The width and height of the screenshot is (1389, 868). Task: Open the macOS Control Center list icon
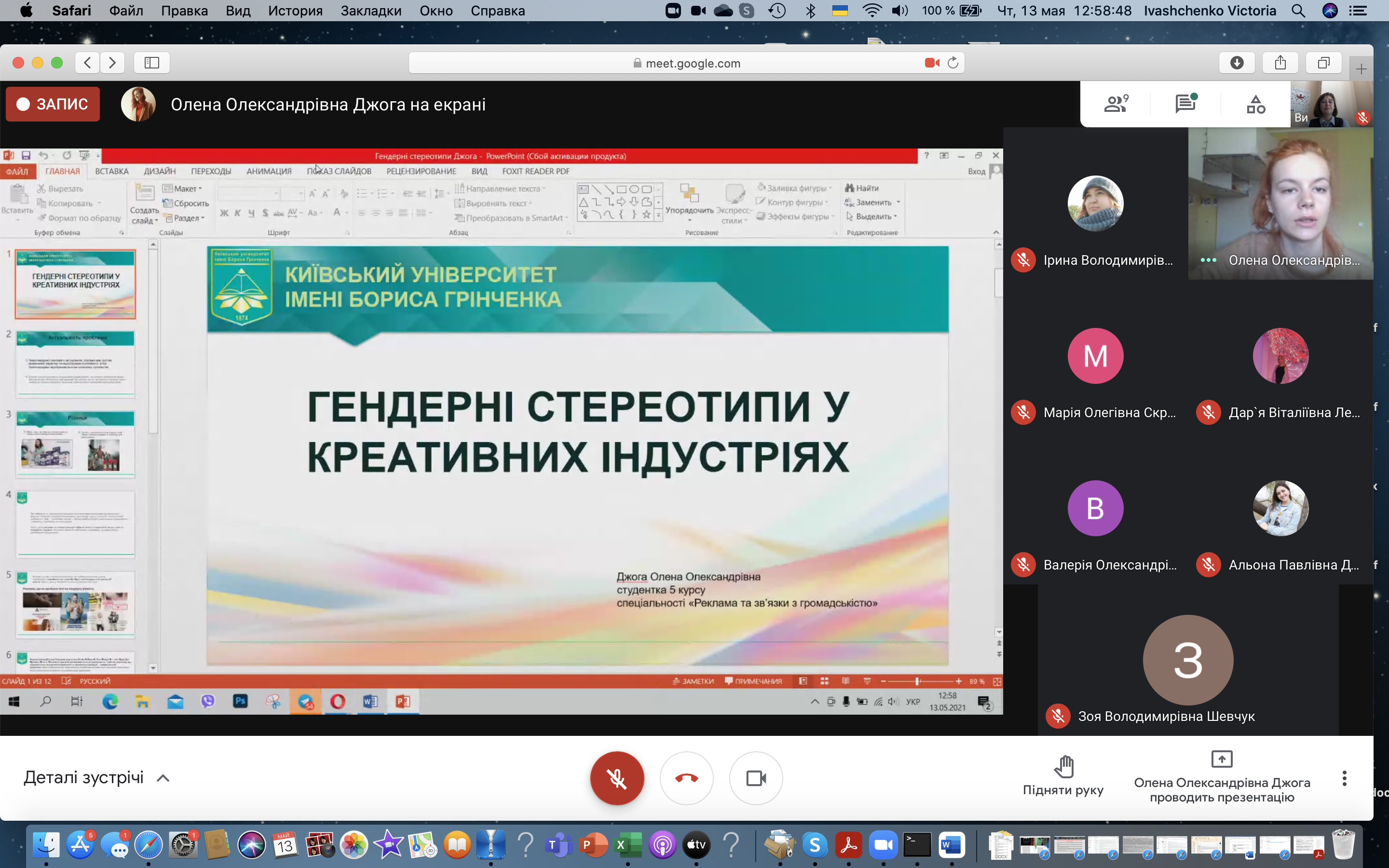coord(1358,11)
